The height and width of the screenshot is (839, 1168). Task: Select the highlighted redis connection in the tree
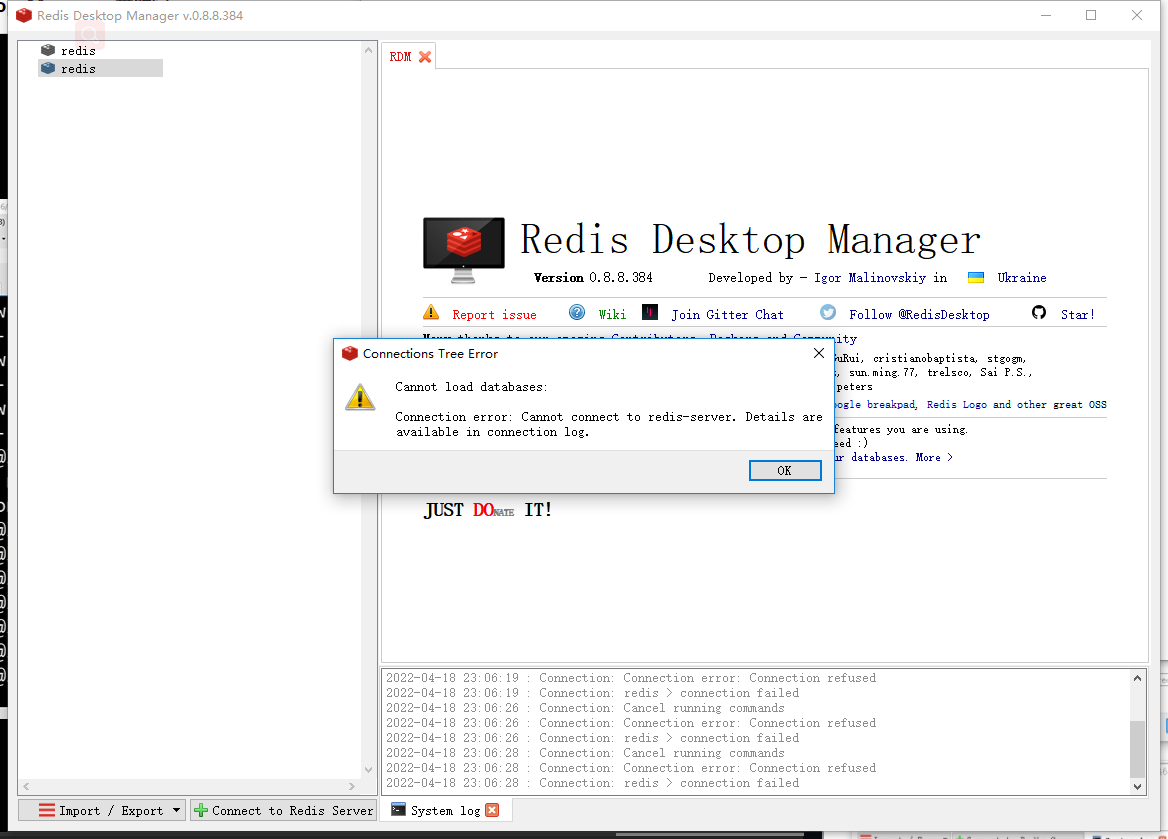pos(101,69)
